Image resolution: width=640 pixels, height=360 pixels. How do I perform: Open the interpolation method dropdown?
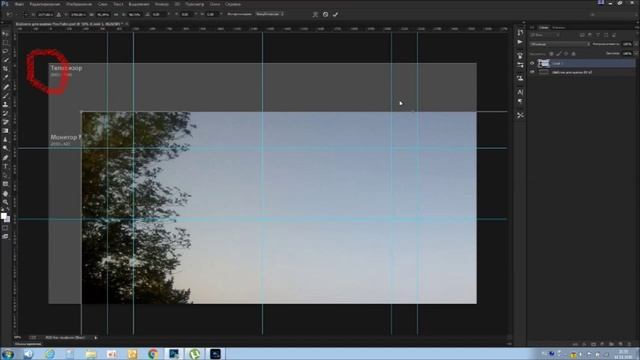pyautogui.click(x=269, y=14)
